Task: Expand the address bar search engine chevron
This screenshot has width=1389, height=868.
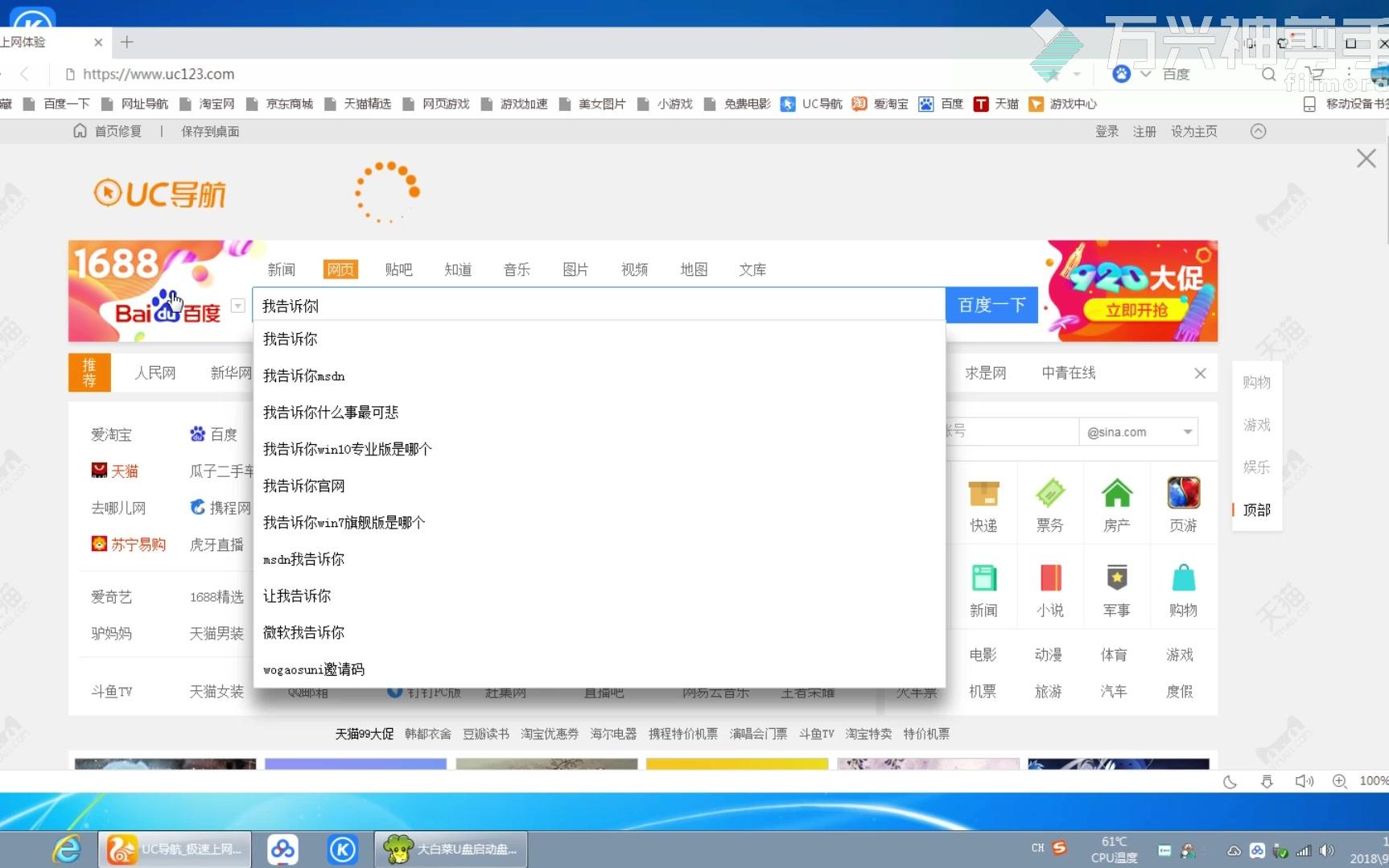Action: [1146, 74]
